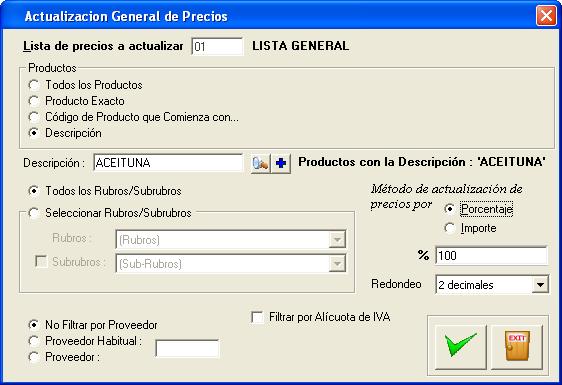Screen dimensions: 562x385
Task: Open the Redondeo decimals dropdown
Action: 540,285
